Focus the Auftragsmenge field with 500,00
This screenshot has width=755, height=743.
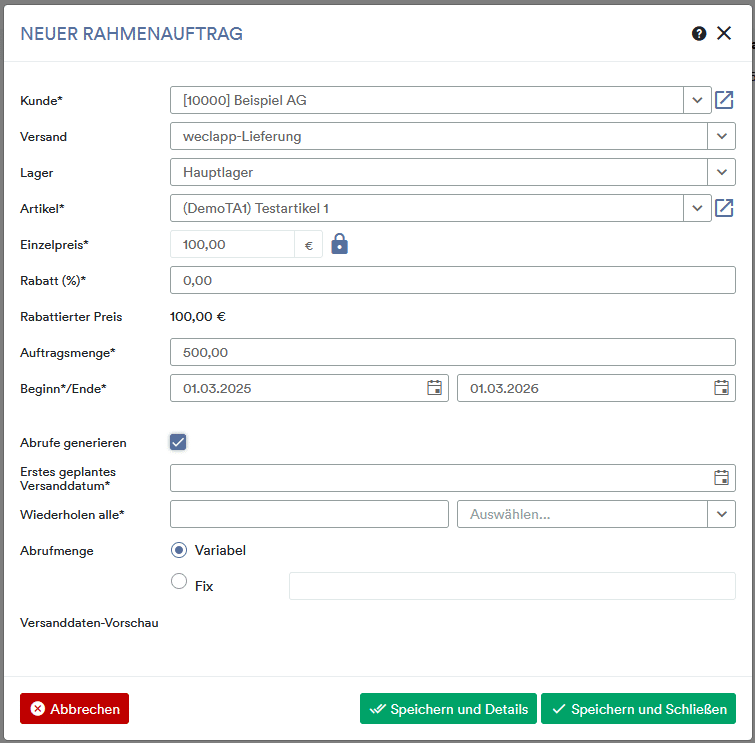click(x=453, y=352)
